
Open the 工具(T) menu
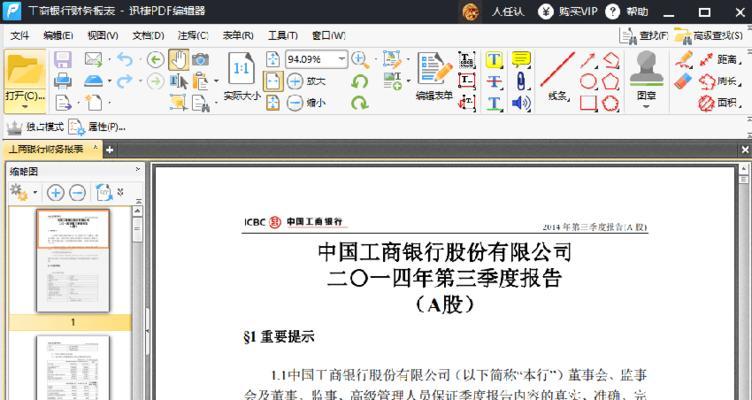coord(283,35)
